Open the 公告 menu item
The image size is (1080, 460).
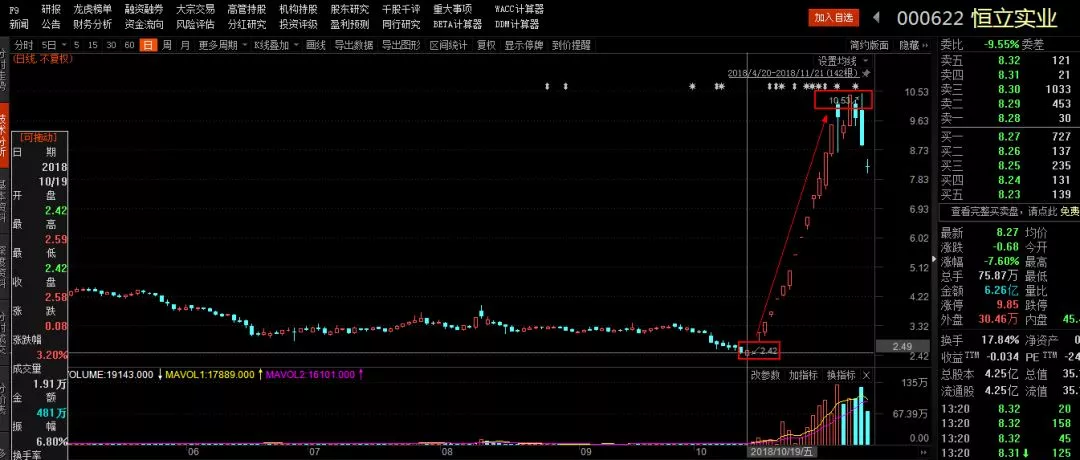tap(50, 25)
